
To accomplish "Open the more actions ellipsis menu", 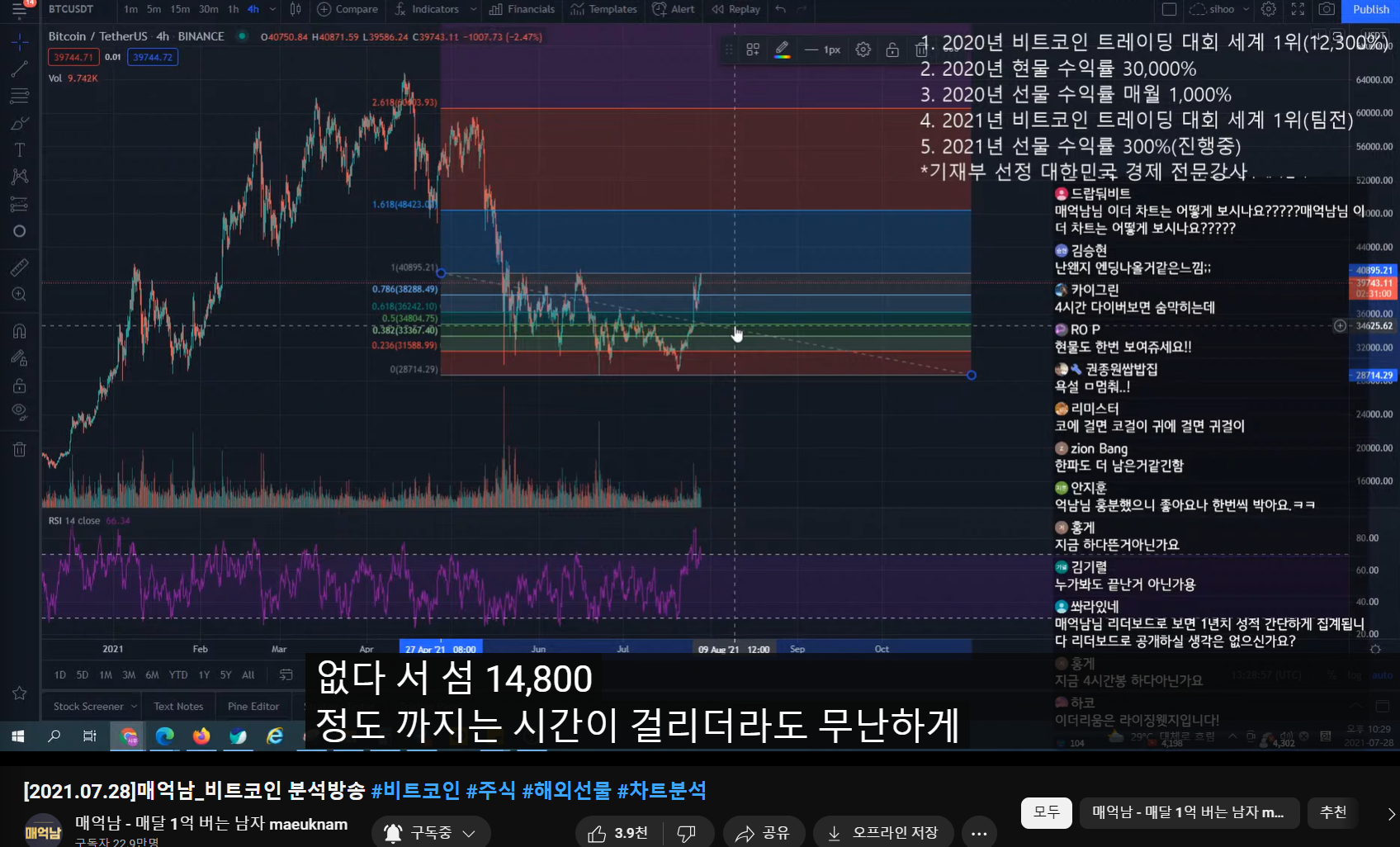I will [x=979, y=833].
